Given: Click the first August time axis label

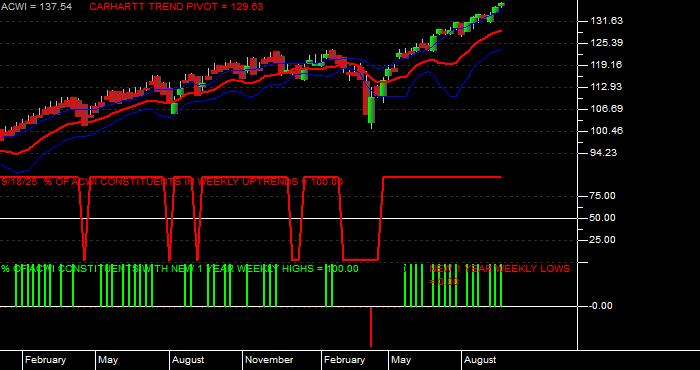Looking at the screenshot, I should (188, 360).
